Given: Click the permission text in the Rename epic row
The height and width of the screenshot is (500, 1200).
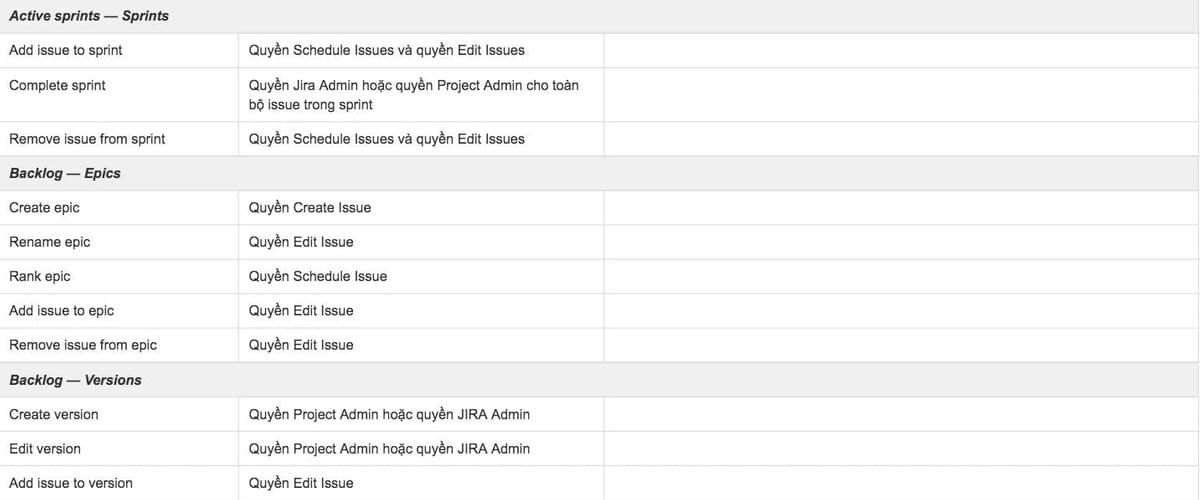Looking at the screenshot, I should tap(301, 242).
